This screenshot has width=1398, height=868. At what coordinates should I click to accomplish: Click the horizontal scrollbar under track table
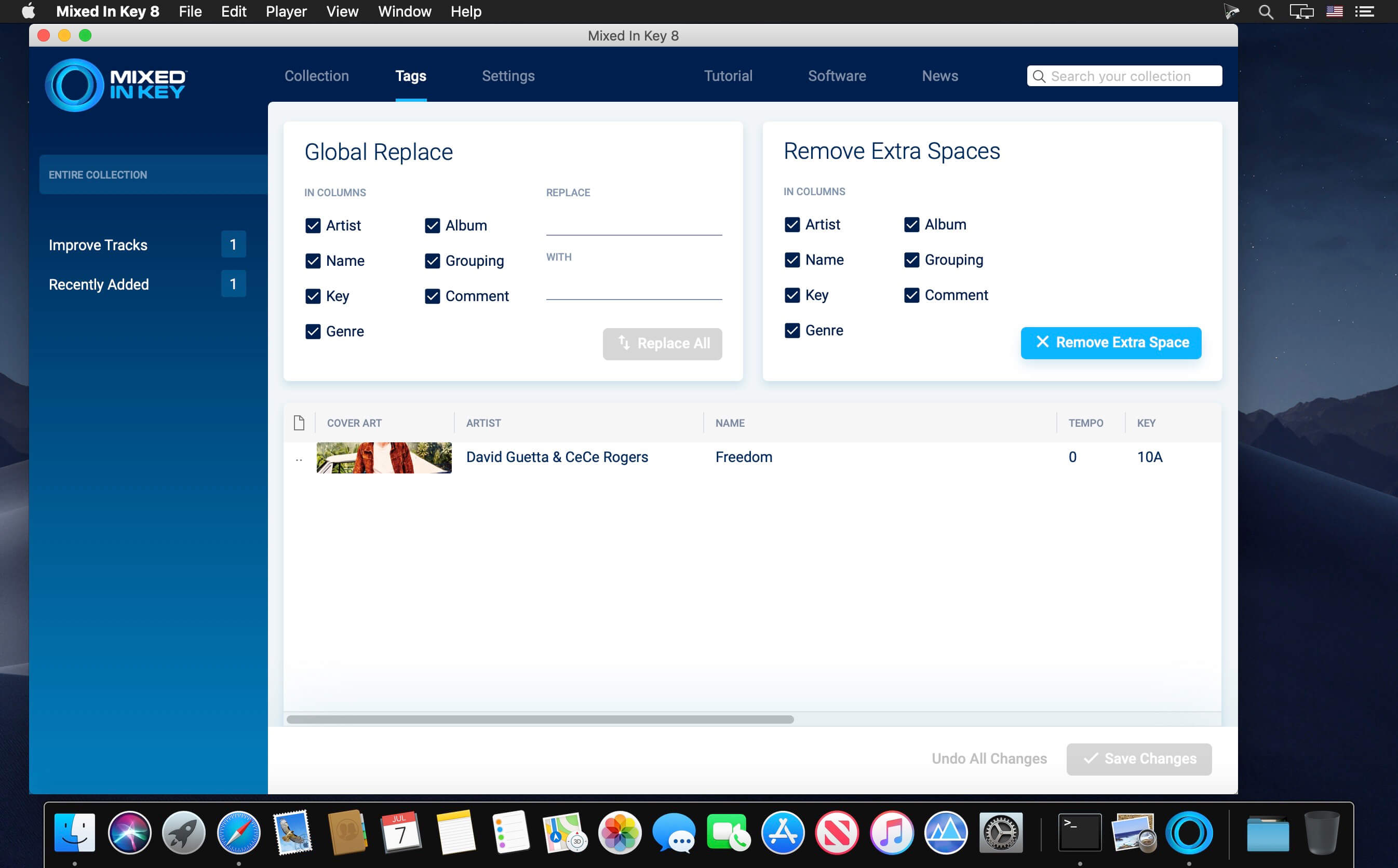click(540, 720)
